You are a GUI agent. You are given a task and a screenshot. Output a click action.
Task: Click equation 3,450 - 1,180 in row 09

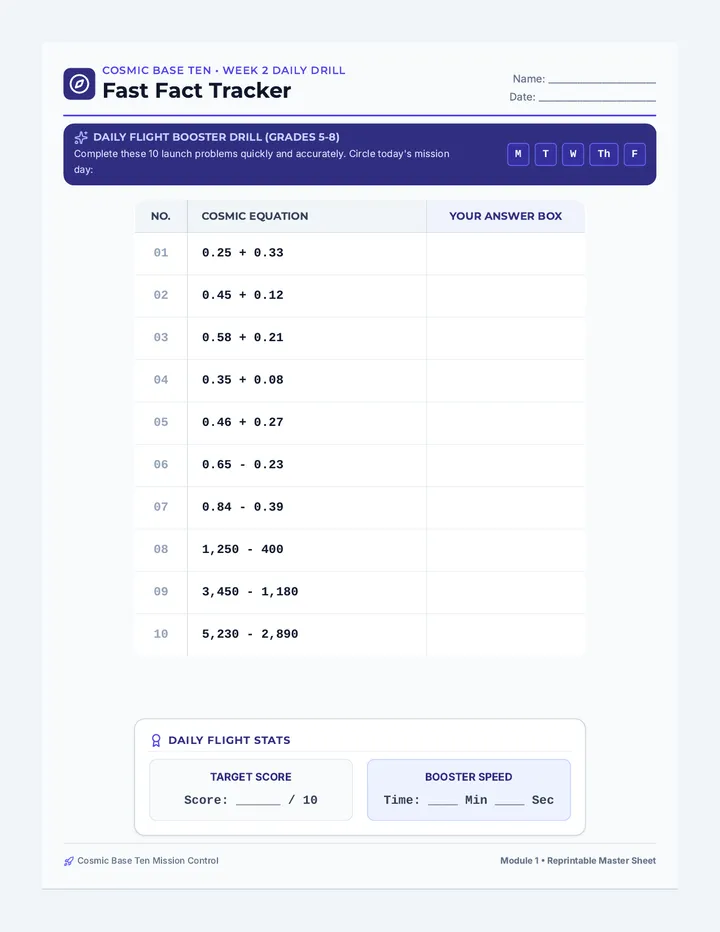click(250, 592)
